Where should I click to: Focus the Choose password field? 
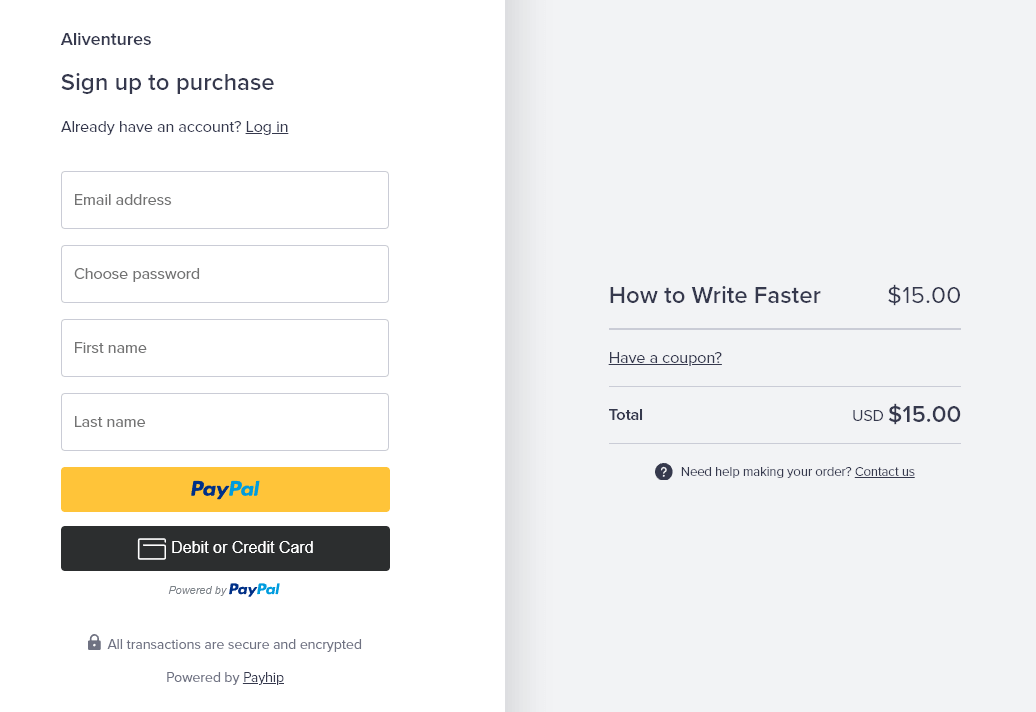coord(225,274)
